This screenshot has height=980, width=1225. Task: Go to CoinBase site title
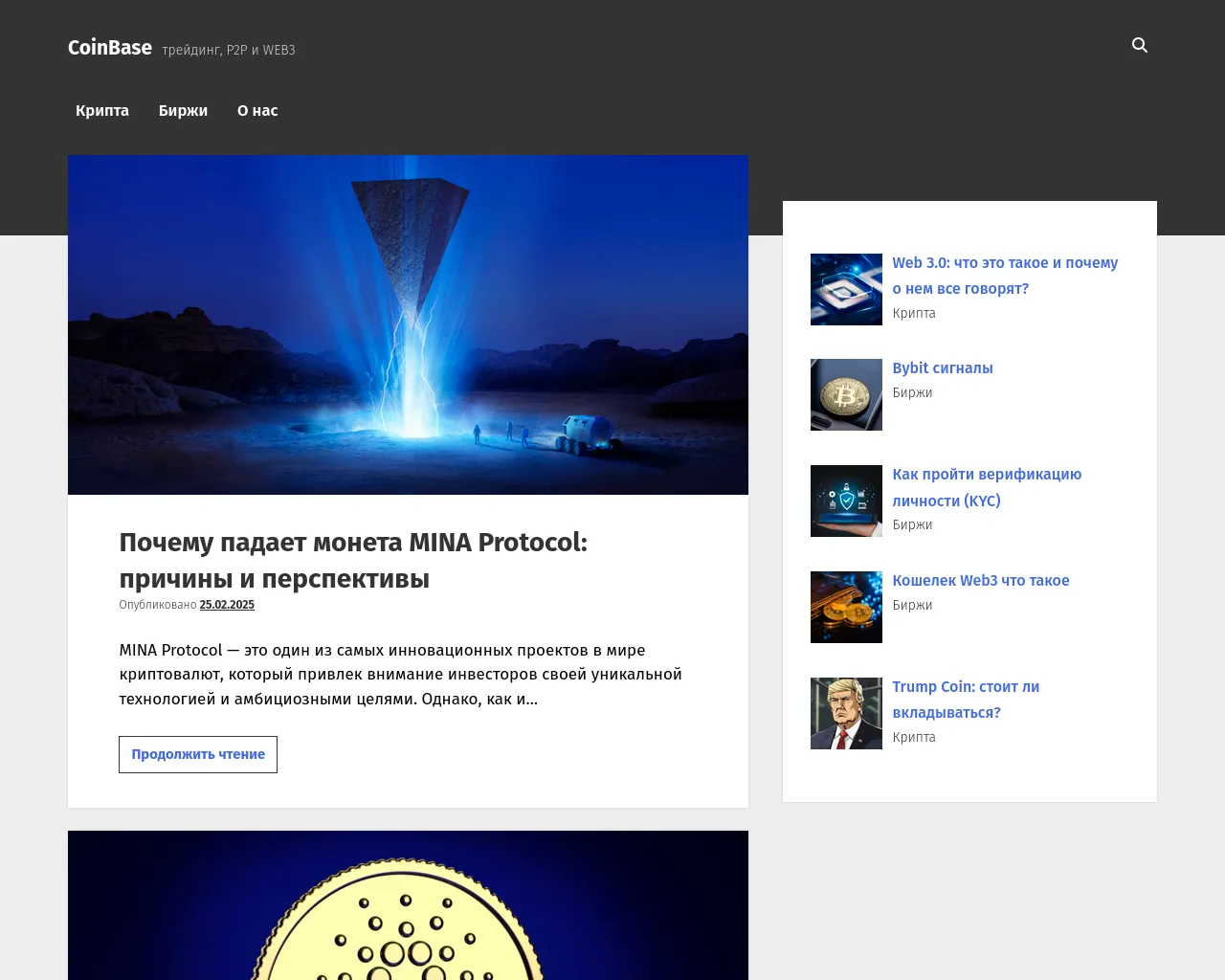pos(110,47)
